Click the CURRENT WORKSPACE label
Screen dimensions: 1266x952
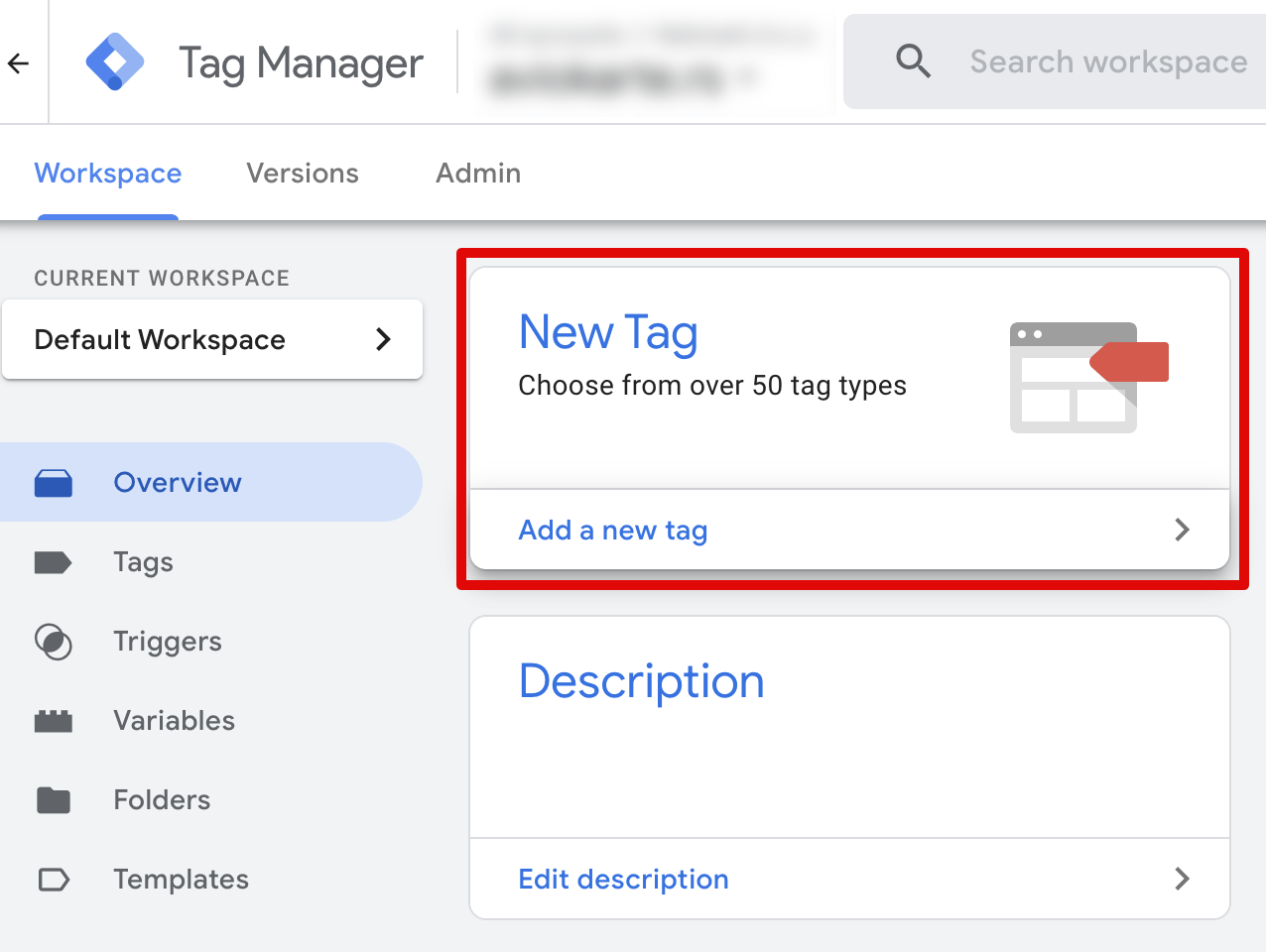[x=162, y=279]
